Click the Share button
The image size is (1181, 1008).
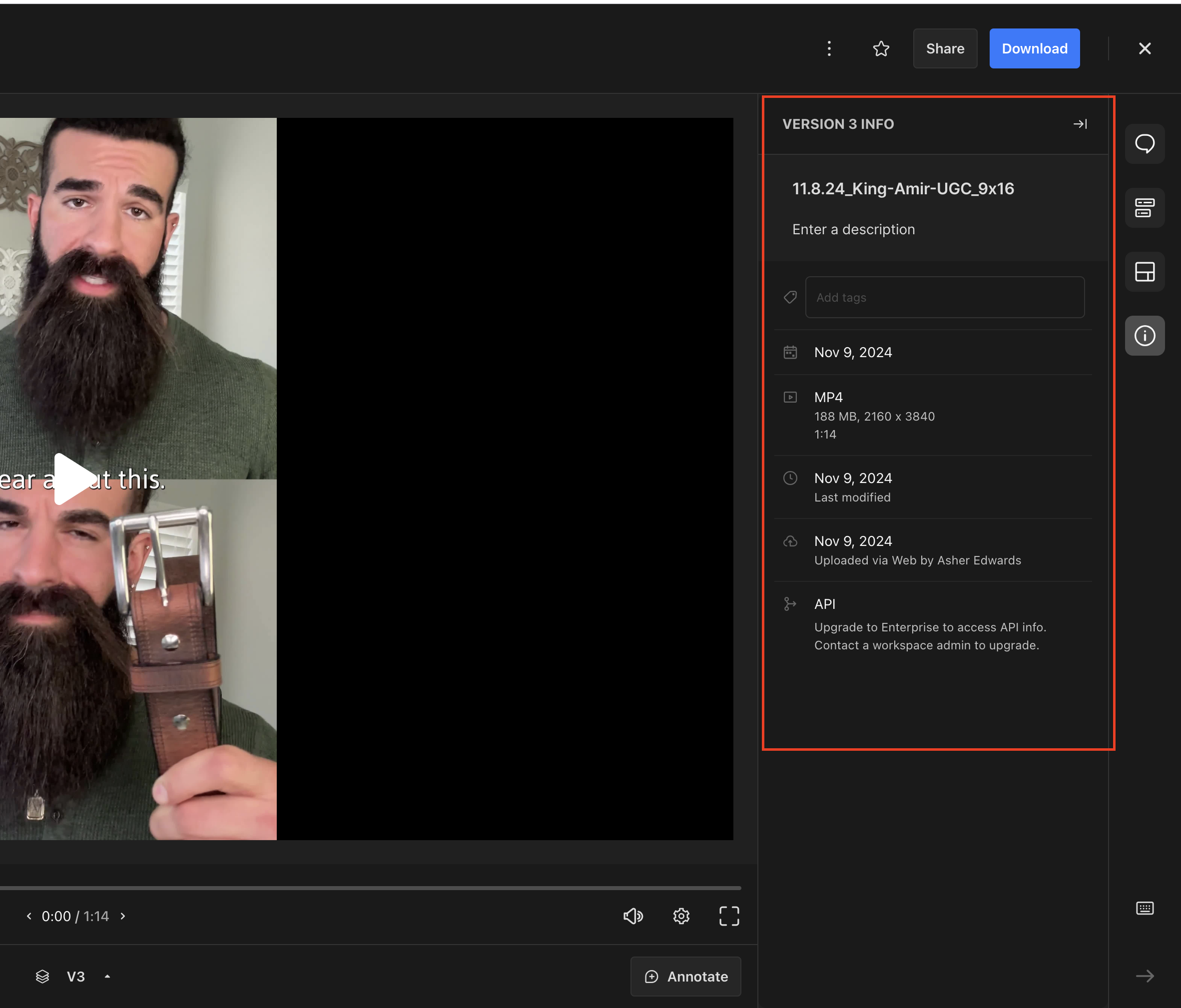pos(945,48)
